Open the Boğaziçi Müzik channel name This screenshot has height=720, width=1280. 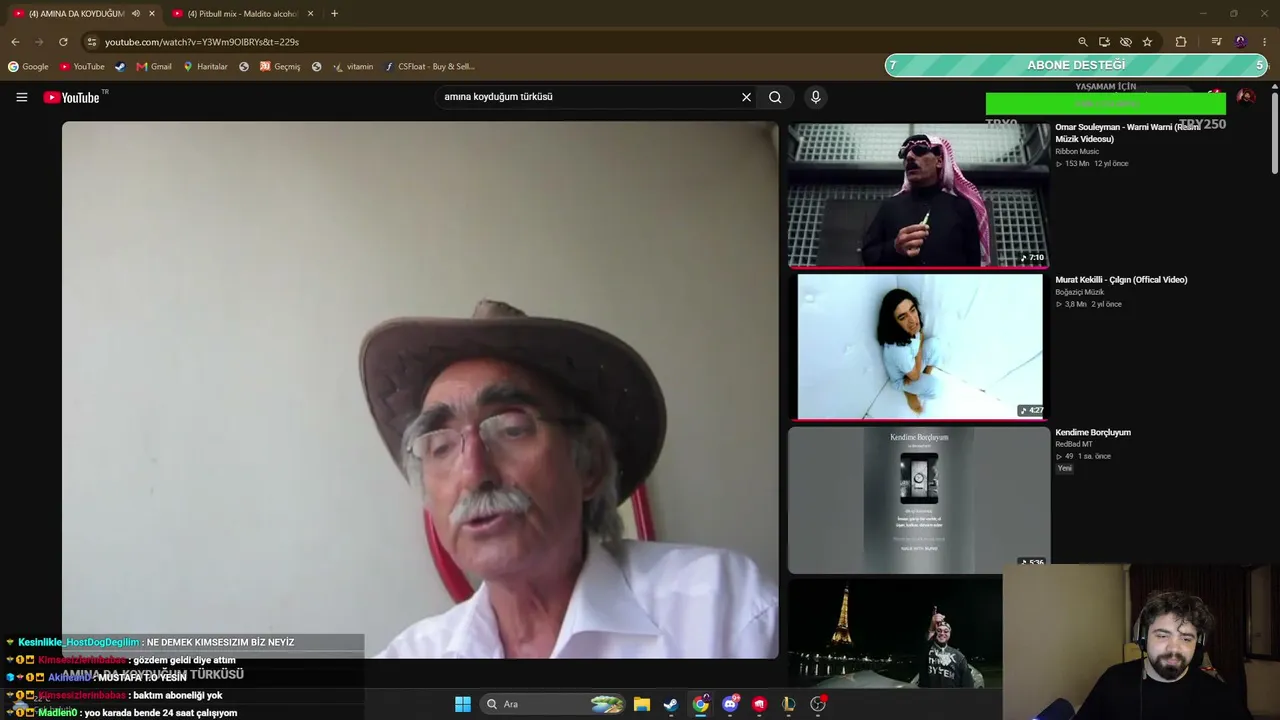(x=1080, y=292)
